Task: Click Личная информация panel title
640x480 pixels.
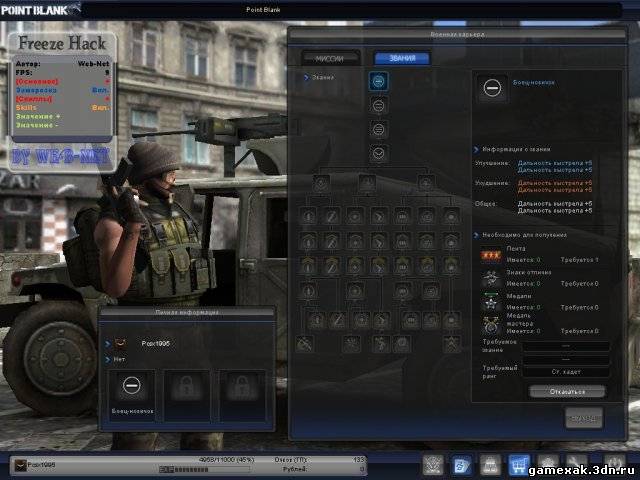Action: [187, 312]
